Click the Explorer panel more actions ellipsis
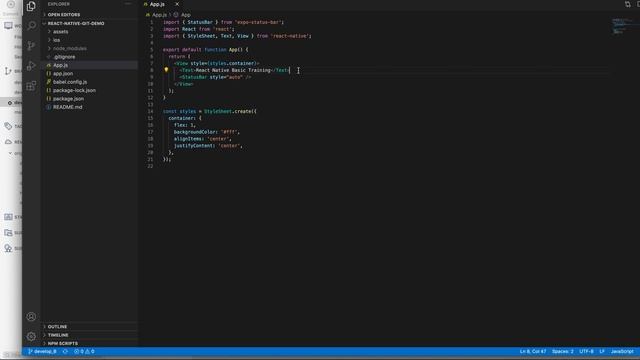Viewport: 640px width, 360px height. 128,4
